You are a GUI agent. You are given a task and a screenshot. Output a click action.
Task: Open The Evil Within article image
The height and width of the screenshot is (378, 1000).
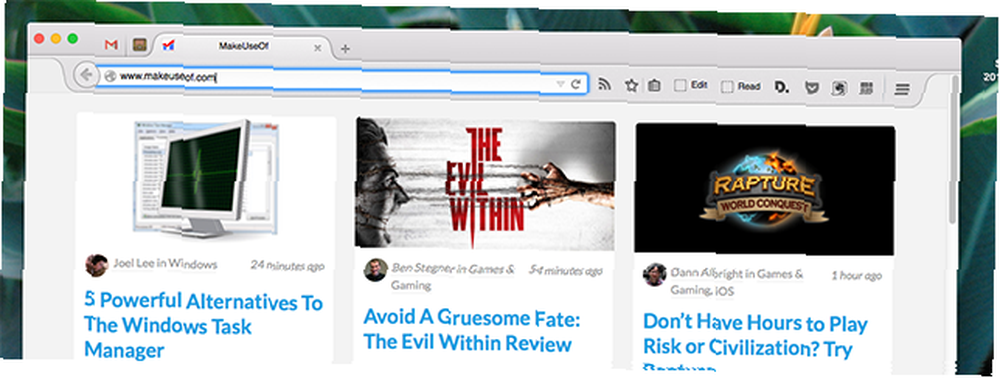(x=485, y=185)
